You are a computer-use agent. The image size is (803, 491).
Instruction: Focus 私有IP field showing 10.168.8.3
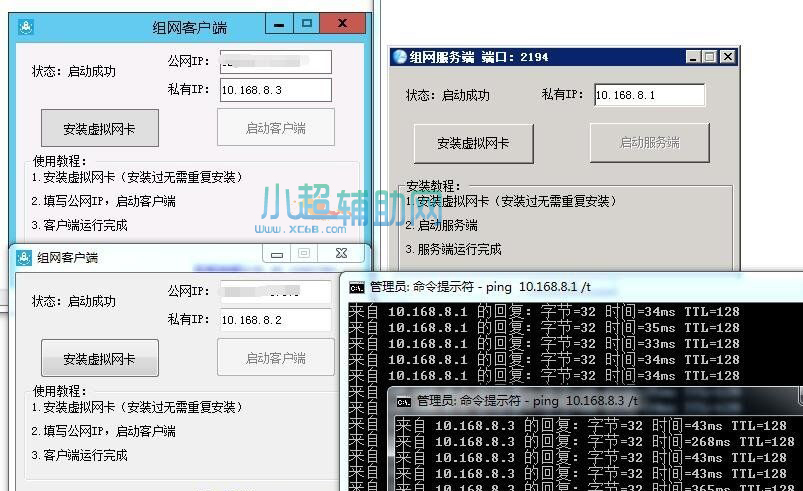276,90
